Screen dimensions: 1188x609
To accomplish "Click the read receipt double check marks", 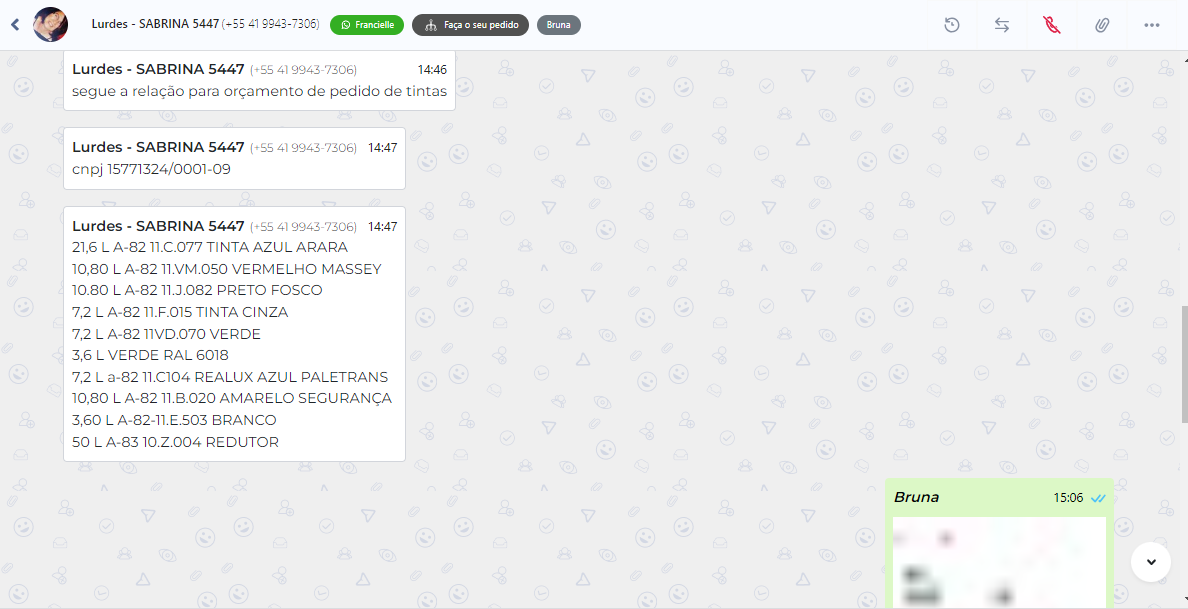I will coord(1098,498).
